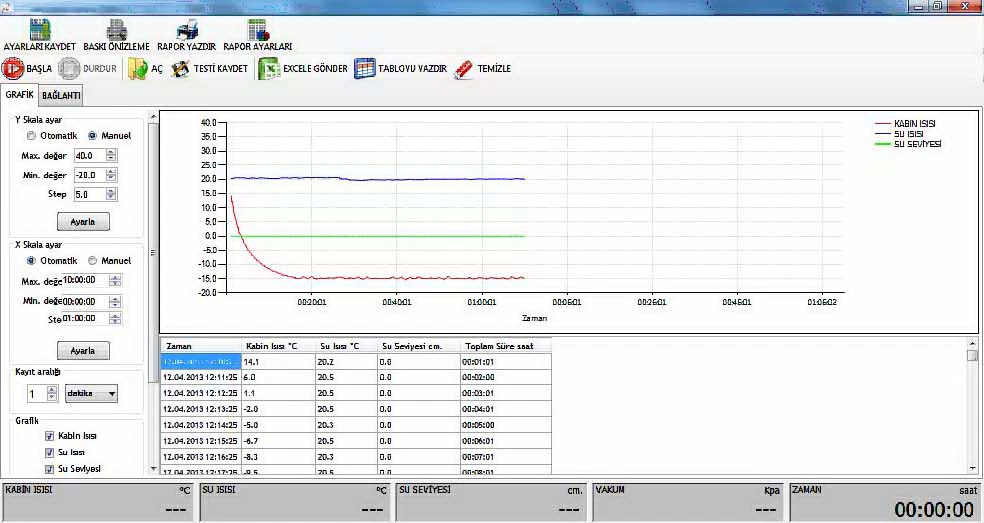Open the dakika time unit dropdown
This screenshot has width=984, height=523.
pyautogui.click(x=90, y=394)
